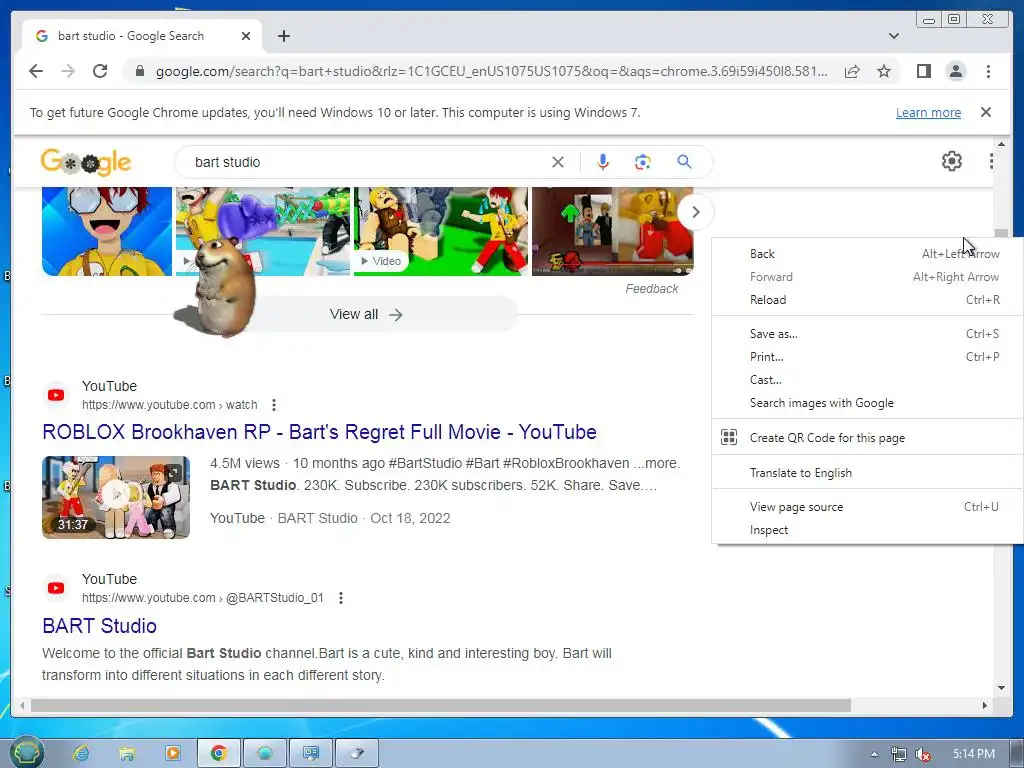Click the page scroll-down arrow
This screenshot has width=1024, height=768.
pyautogui.click(x=1001, y=688)
